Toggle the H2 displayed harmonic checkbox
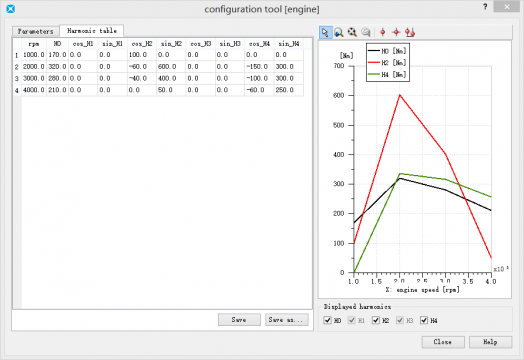 pos(376,320)
